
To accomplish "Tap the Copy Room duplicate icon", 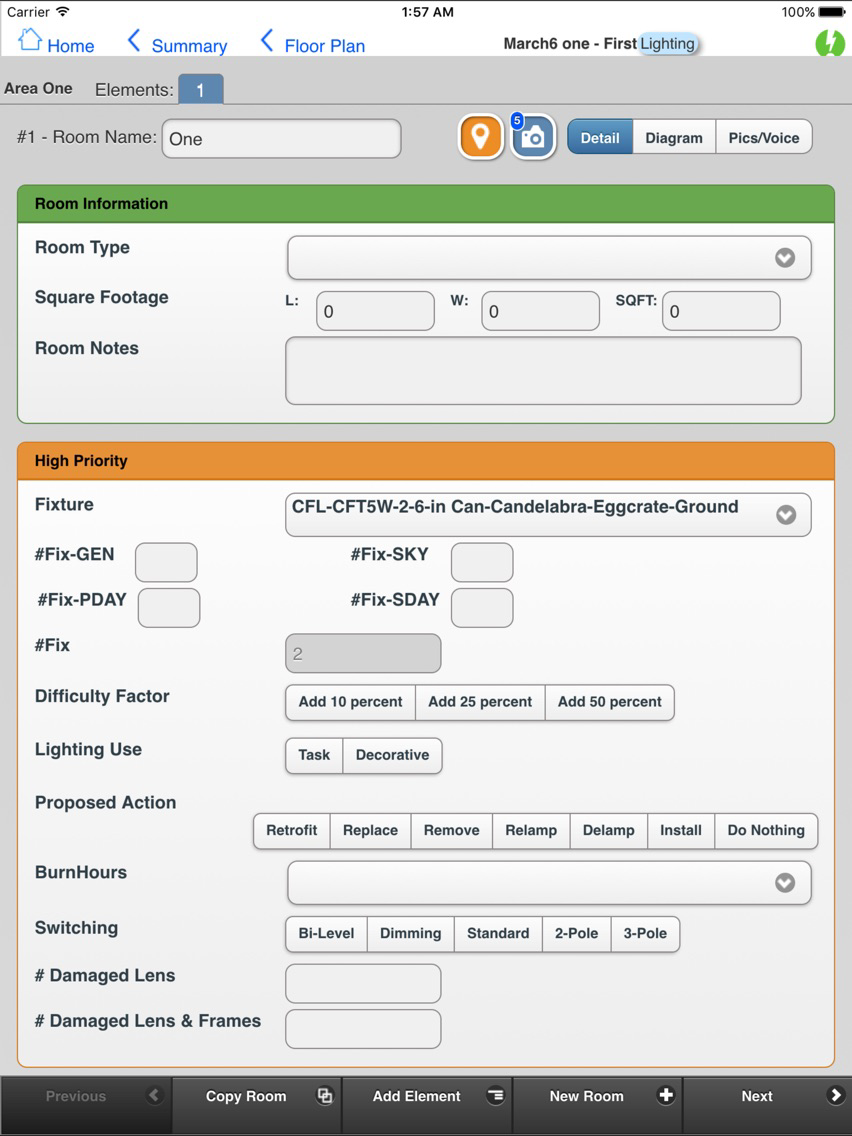I will 325,1095.
